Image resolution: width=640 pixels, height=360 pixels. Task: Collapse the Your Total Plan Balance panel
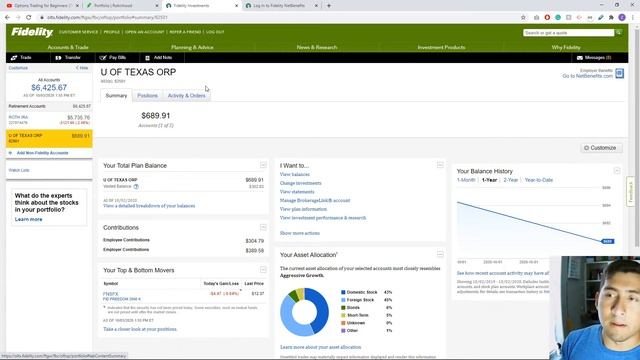263,165
